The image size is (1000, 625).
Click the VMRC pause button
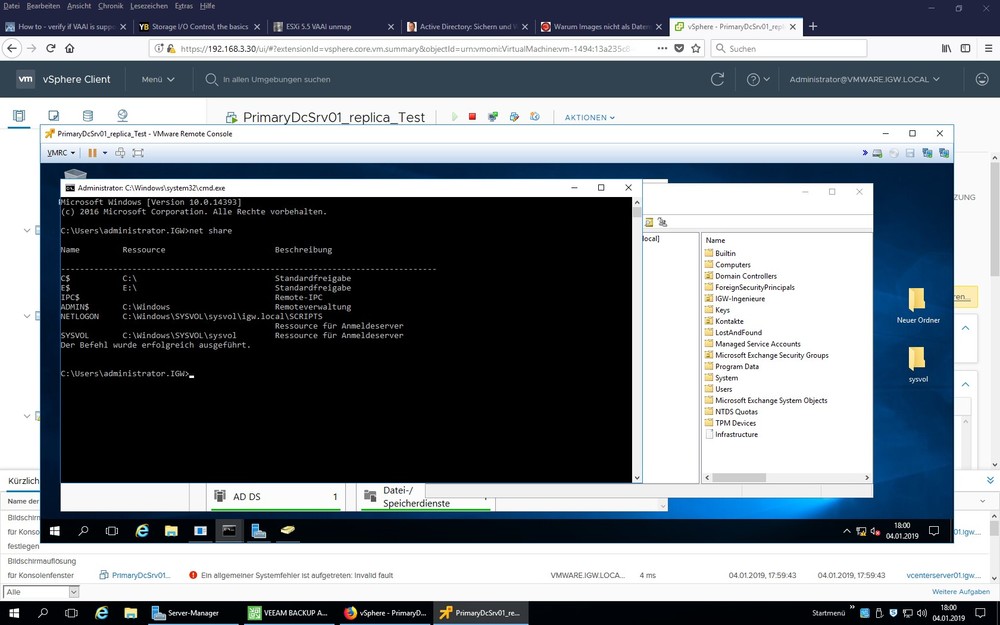tap(92, 153)
